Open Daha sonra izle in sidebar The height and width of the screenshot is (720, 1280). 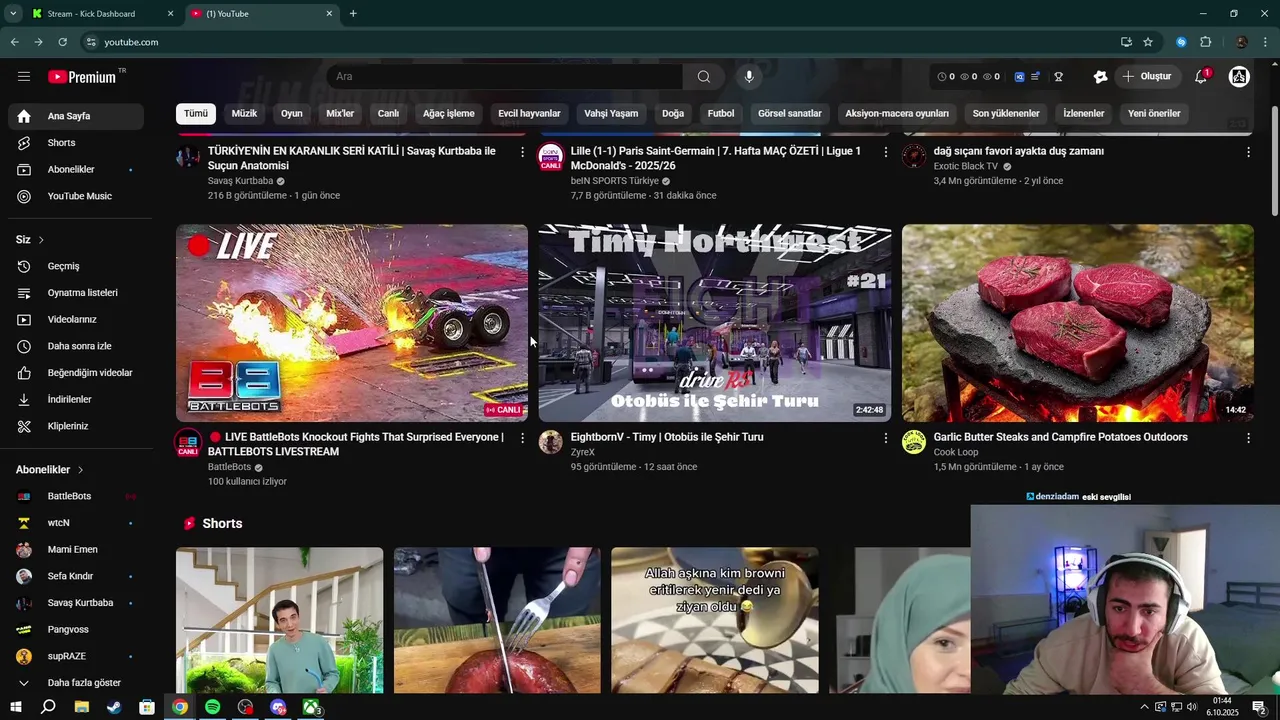click(76, 346)
